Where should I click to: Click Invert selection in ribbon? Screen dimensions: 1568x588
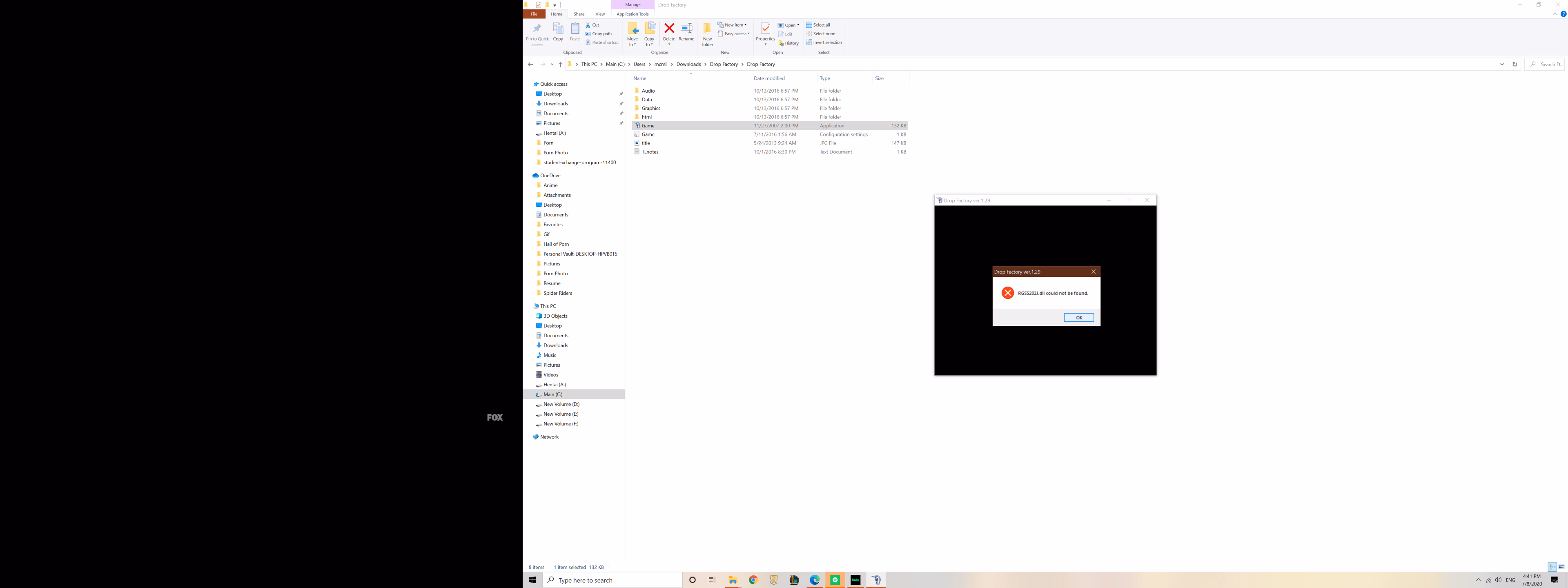(x=824, y=42)
